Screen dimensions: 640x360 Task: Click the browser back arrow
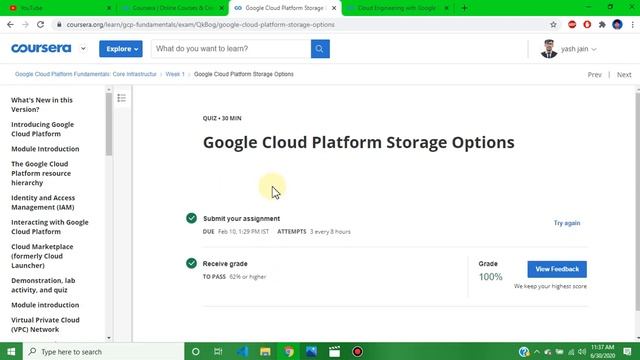[x=10, y=24]
